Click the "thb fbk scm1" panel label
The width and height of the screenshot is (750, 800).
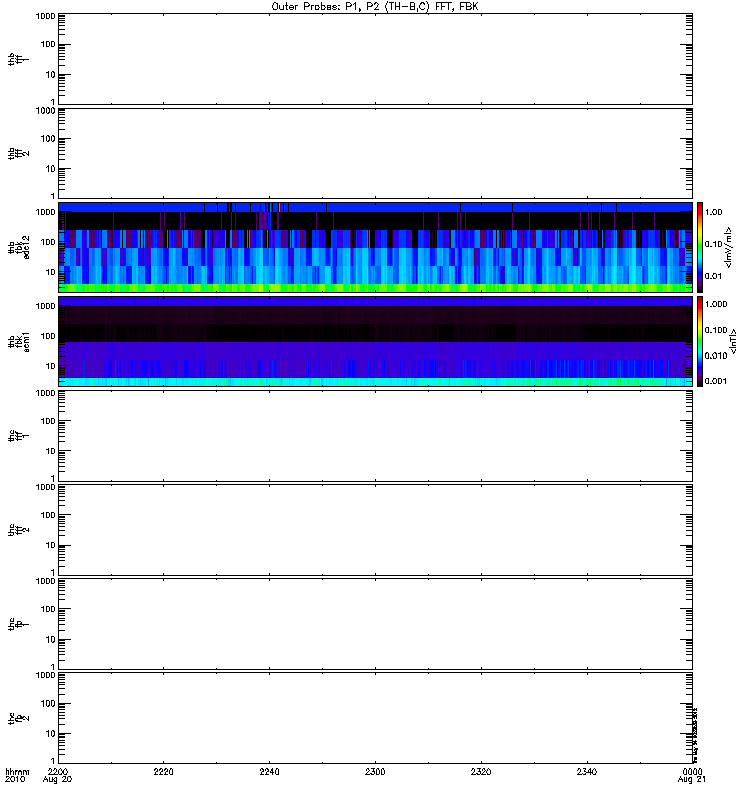click(19, 341)
